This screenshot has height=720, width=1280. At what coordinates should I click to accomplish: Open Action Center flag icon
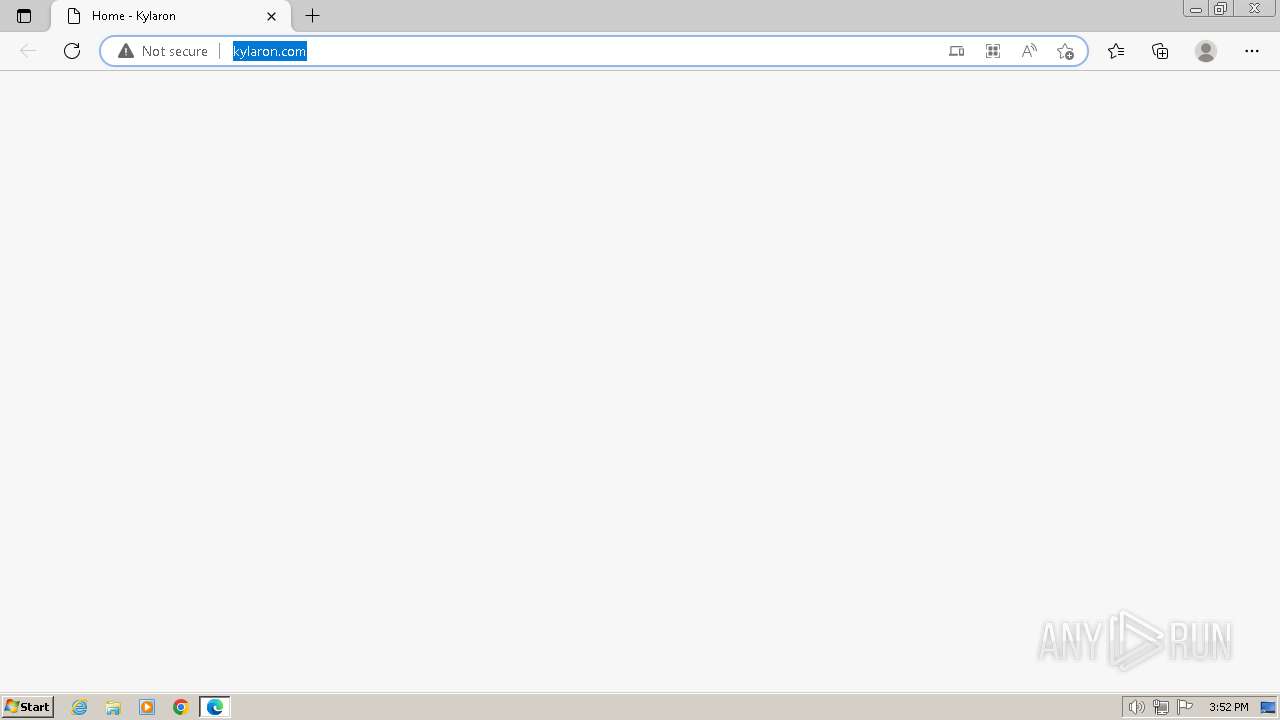(x=1185, y=707)
